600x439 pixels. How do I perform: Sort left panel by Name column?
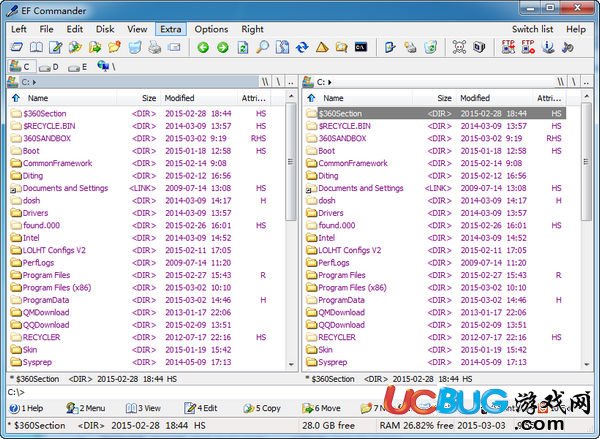(x=69, y=98)
